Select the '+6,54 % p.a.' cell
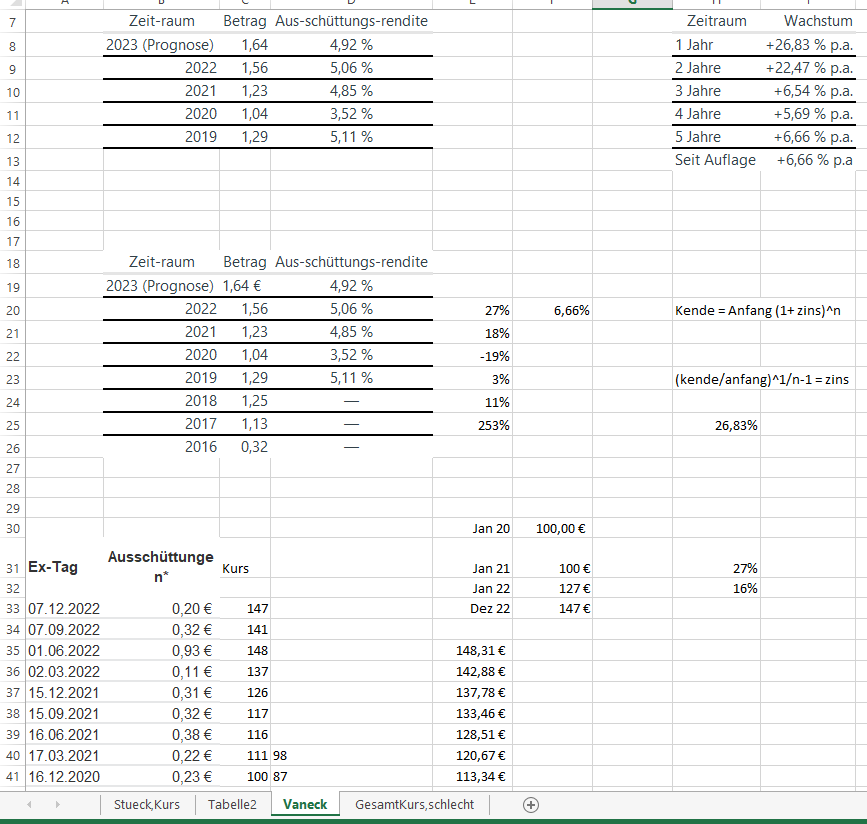Screen dimensions: 867x824 pyautogui.click(x=808, y=91)
